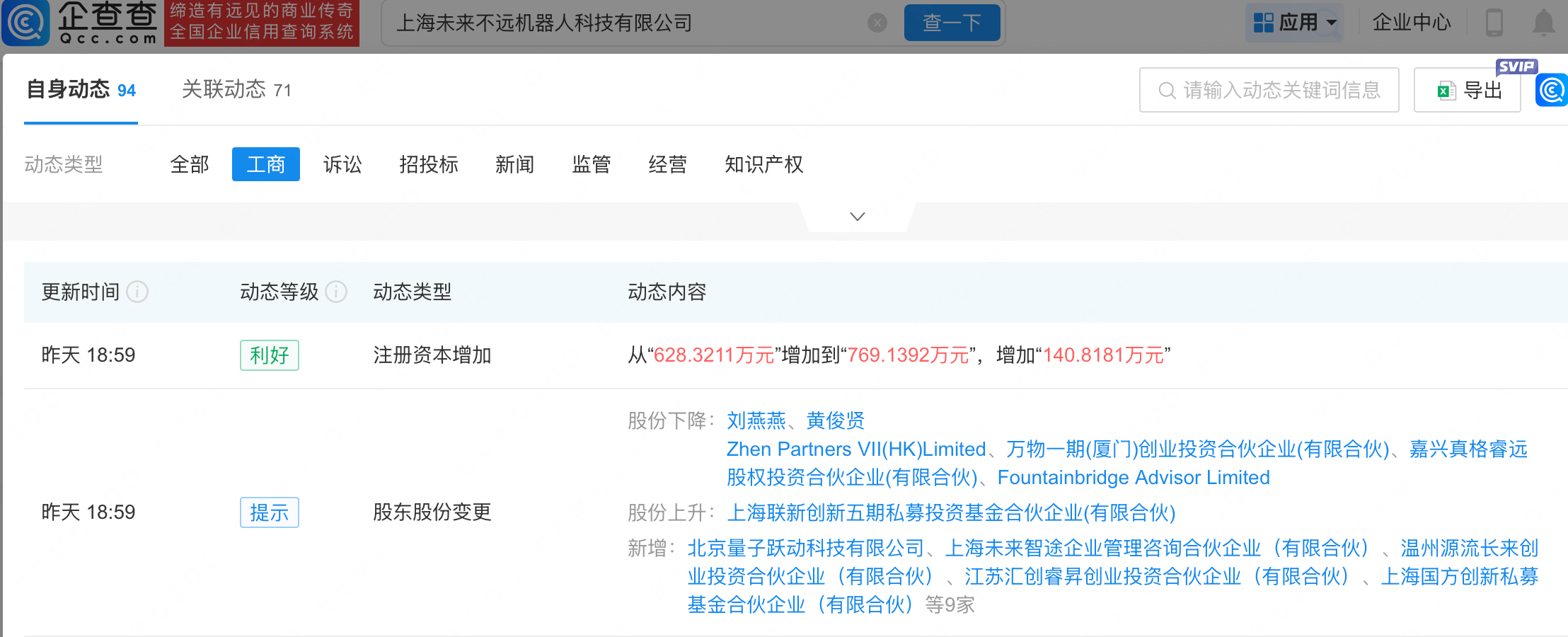Filter by 全部 type
The image size is (1568, 637).
coord(190,164)
